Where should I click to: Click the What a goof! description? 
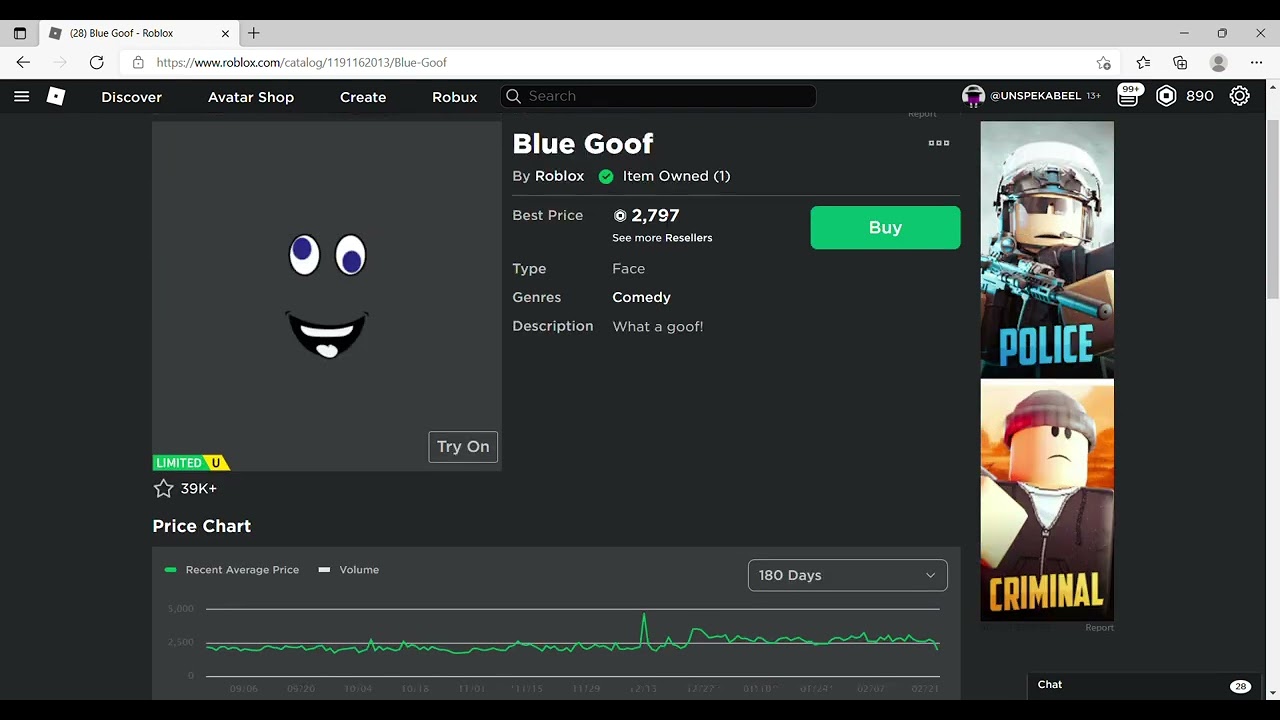click(658, 326)
